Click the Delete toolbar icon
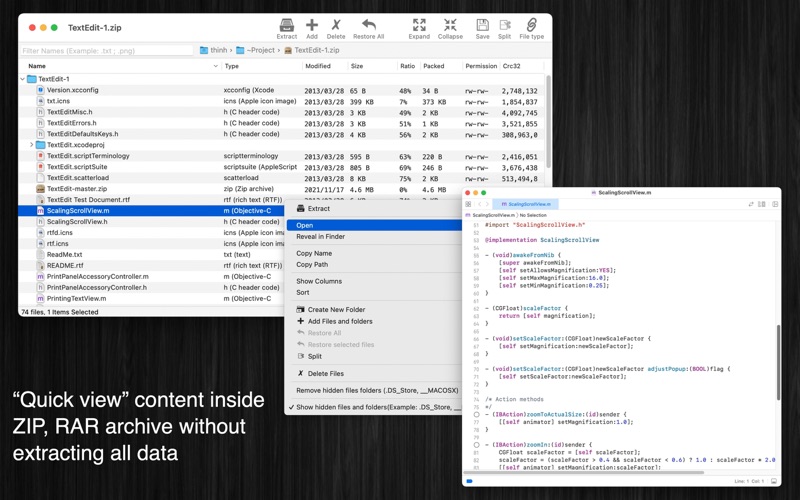Image resolution: width=800 pixels, height=500 pixels. [x=336, y=25]
